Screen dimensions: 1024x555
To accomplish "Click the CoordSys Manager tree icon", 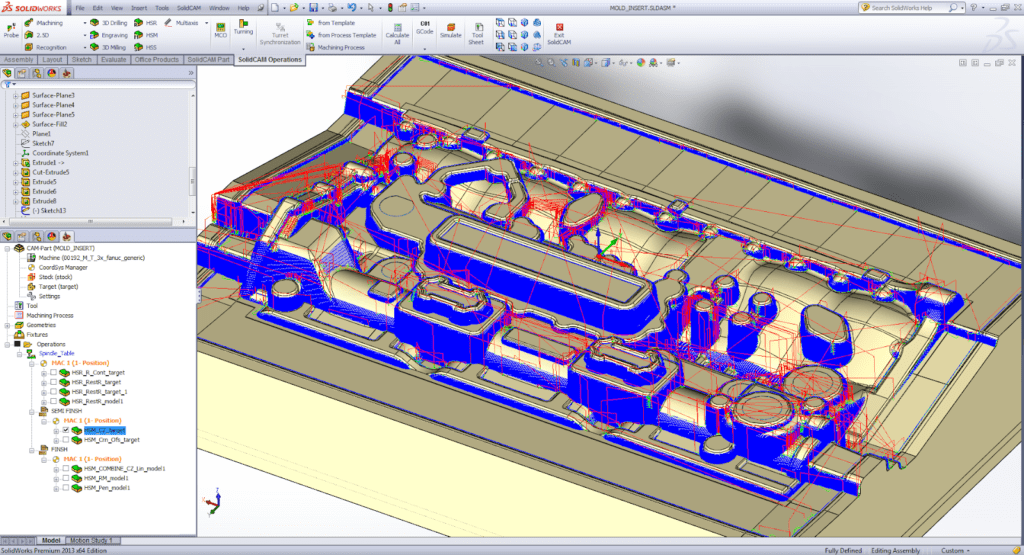I will (x=32, y=267).
